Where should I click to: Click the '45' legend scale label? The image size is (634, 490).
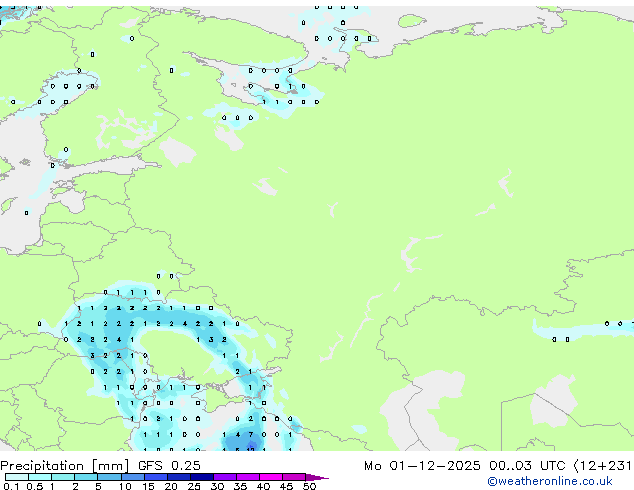tap(287, 486)
